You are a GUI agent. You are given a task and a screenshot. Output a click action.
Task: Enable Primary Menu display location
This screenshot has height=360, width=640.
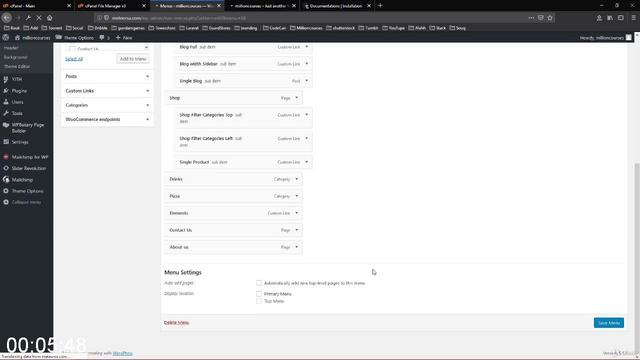tap(259, 293)
